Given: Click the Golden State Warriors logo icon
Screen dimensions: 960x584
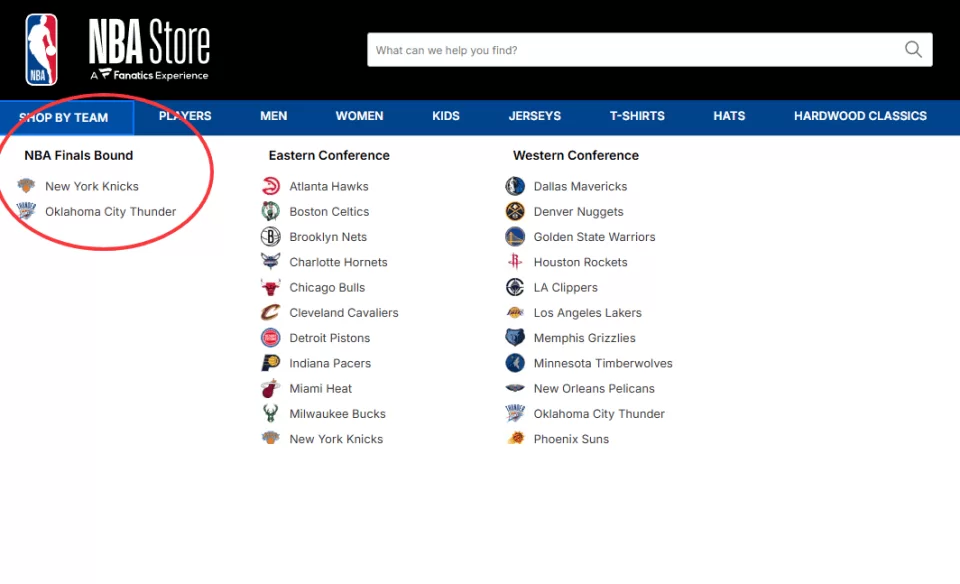Looking at the screenshot, I should pyautogui.click(x=515, y=236).
